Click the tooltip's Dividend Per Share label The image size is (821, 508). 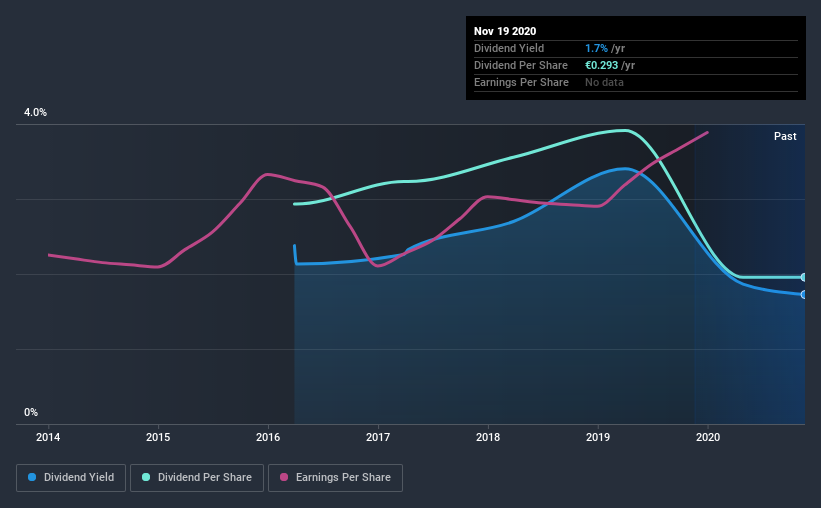pos(520,65)
